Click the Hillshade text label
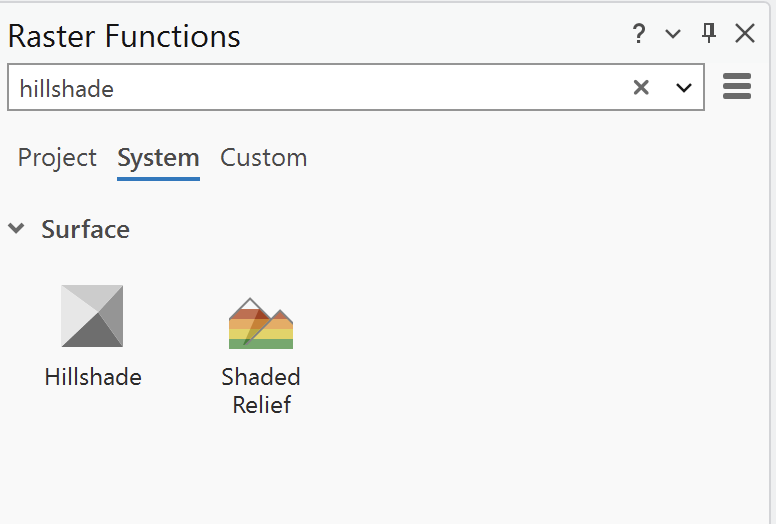 (x=93, y=377)
